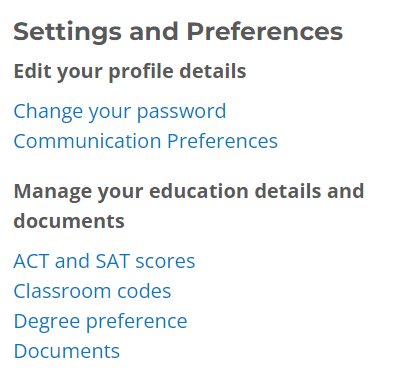Follow the blue Classroom codes hyperlink
Viewport: 393px width, 373px height.
click(x=92, y=291)
